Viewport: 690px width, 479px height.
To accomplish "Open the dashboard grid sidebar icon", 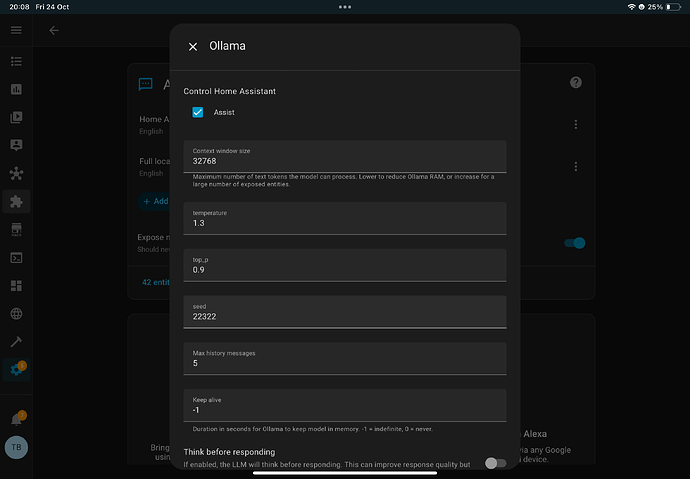I will [16, 285].
